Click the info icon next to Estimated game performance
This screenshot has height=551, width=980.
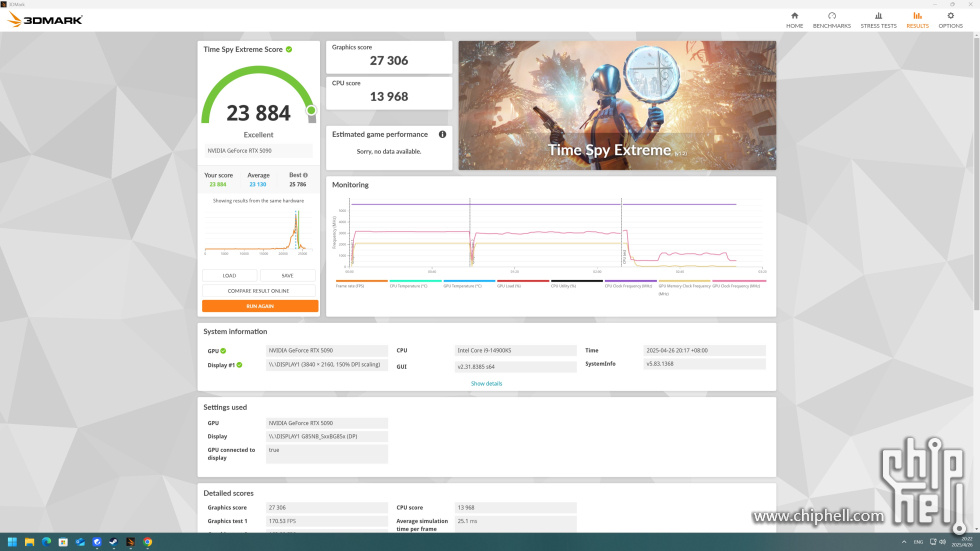click(x=442, y=134)
